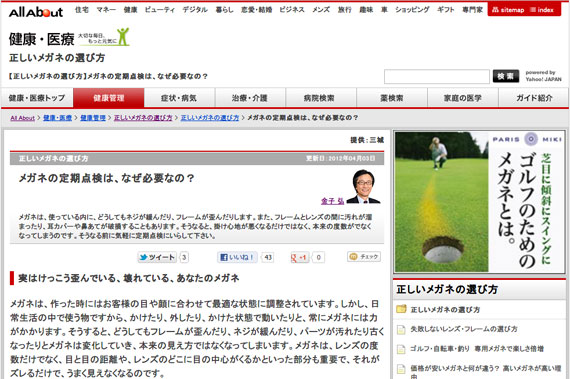Open the メンズ navigation item
This screenshot has width=570, height=379.
pos(321,10)
